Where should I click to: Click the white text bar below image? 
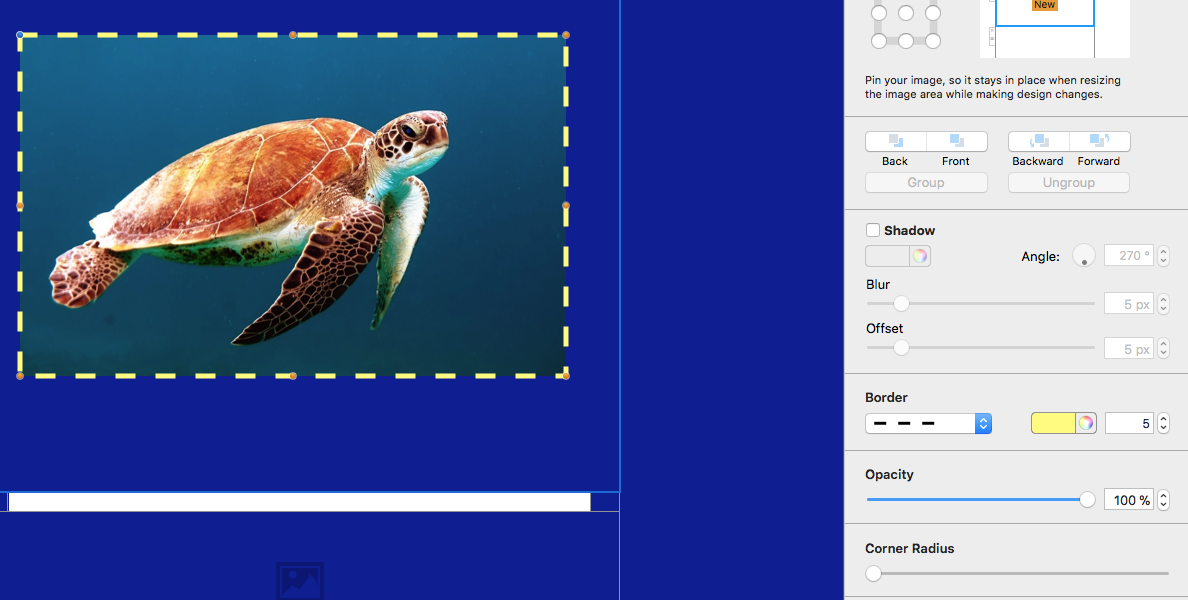tap(299, 502)
